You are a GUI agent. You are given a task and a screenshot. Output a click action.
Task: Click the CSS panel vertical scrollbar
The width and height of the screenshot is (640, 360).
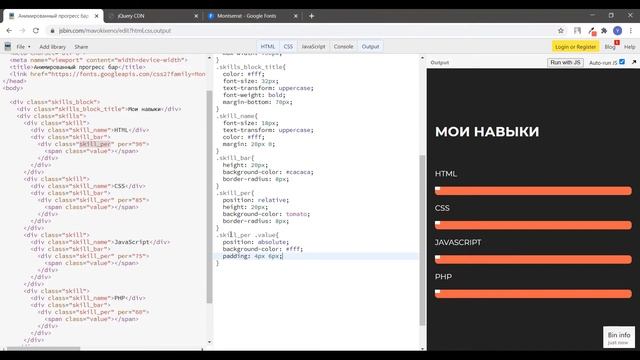[422, 240]
